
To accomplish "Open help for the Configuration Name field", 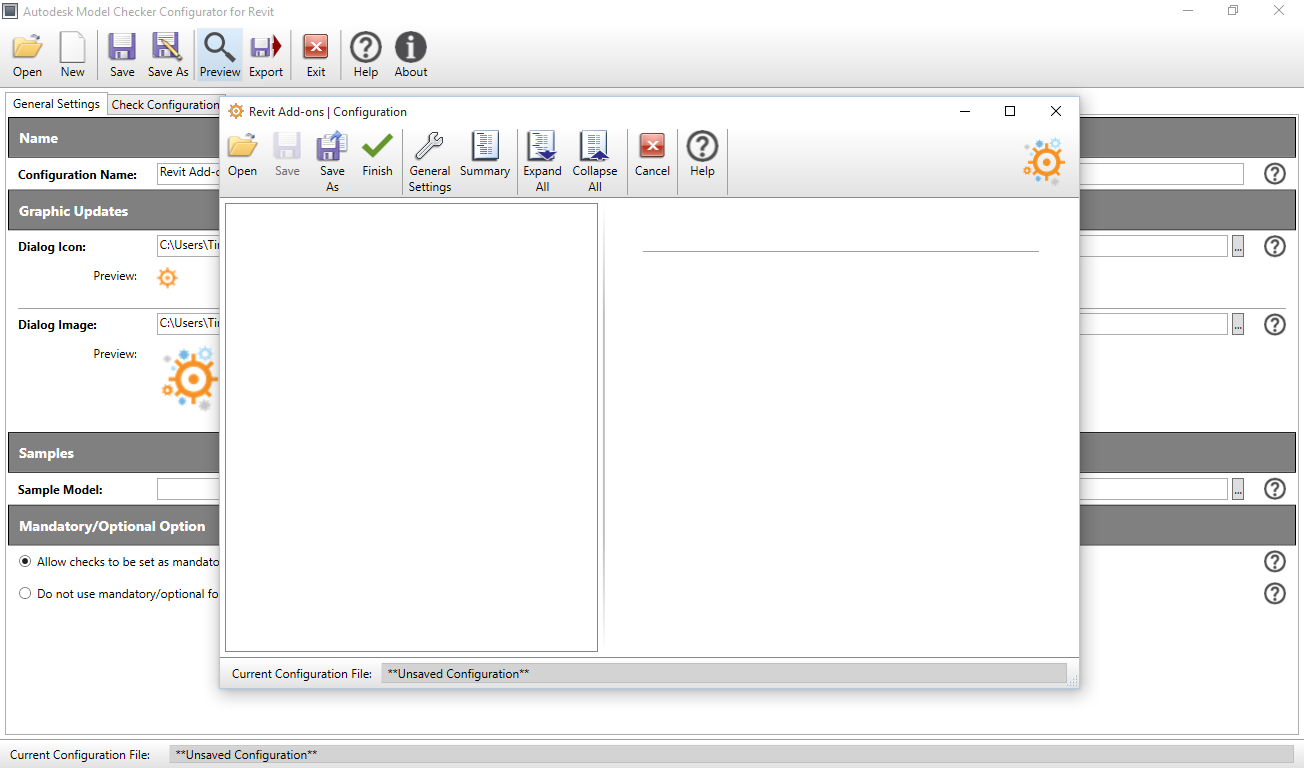I will coord(1274,173).
